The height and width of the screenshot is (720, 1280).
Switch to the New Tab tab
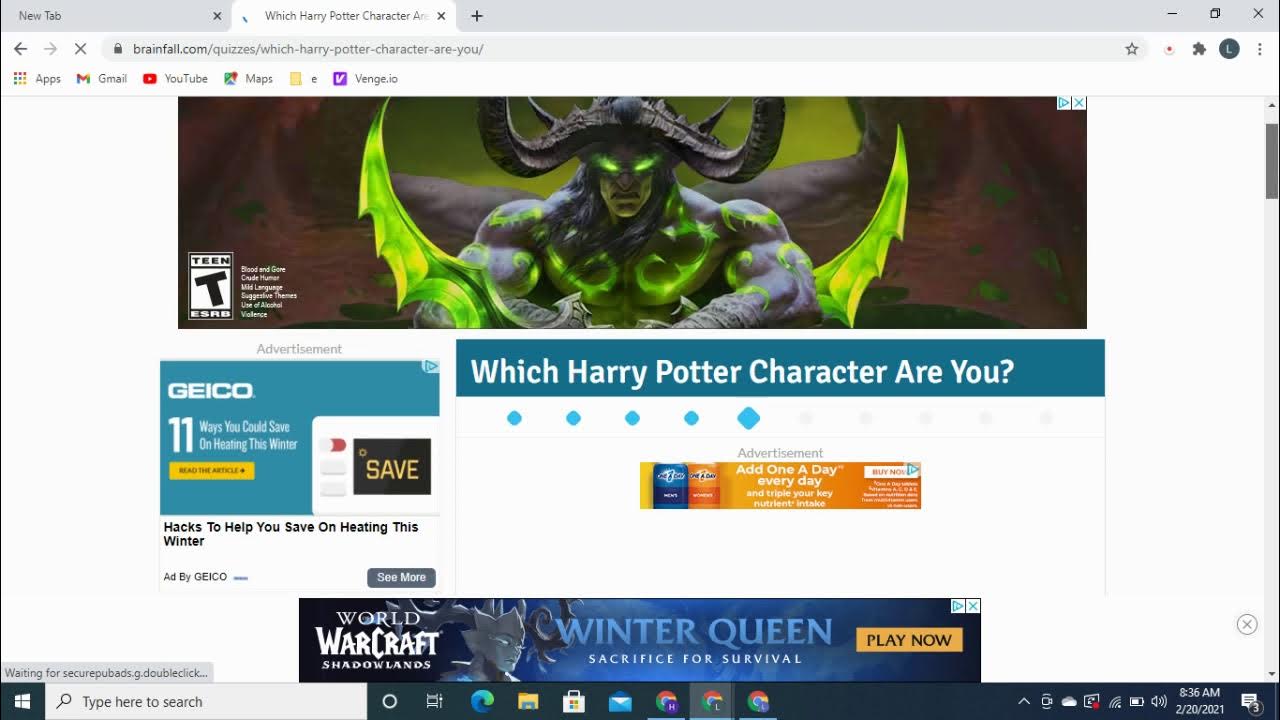coord(116,16)
